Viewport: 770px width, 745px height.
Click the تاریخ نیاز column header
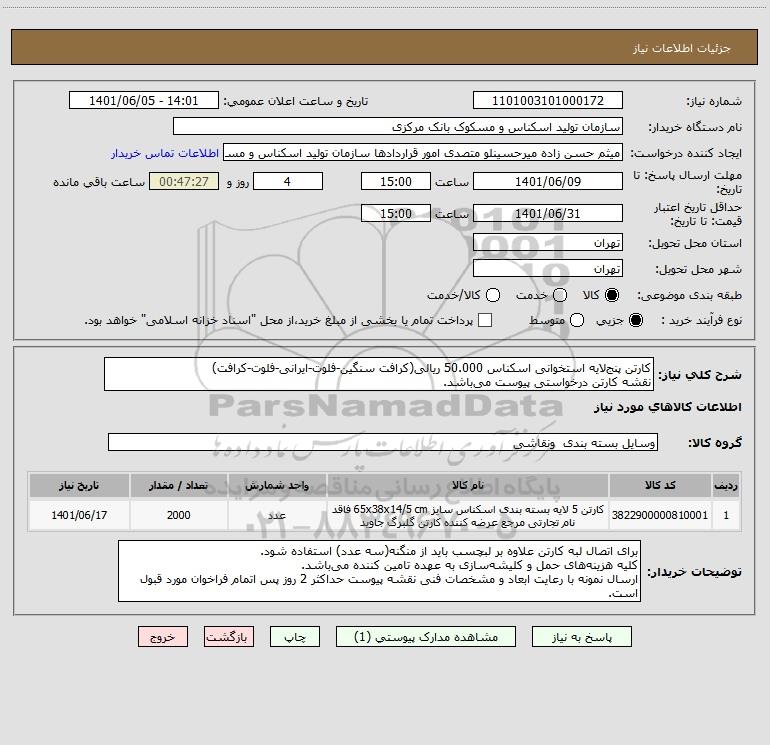click(x=79, y=485)
